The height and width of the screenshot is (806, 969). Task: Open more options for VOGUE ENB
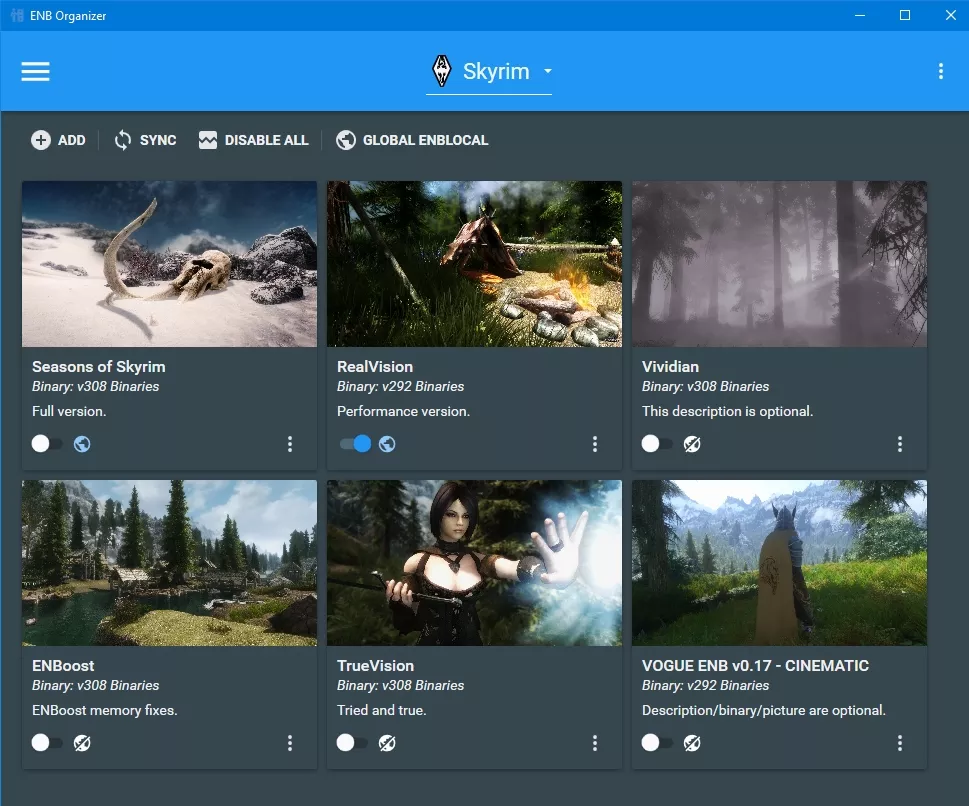click(900, 743)
